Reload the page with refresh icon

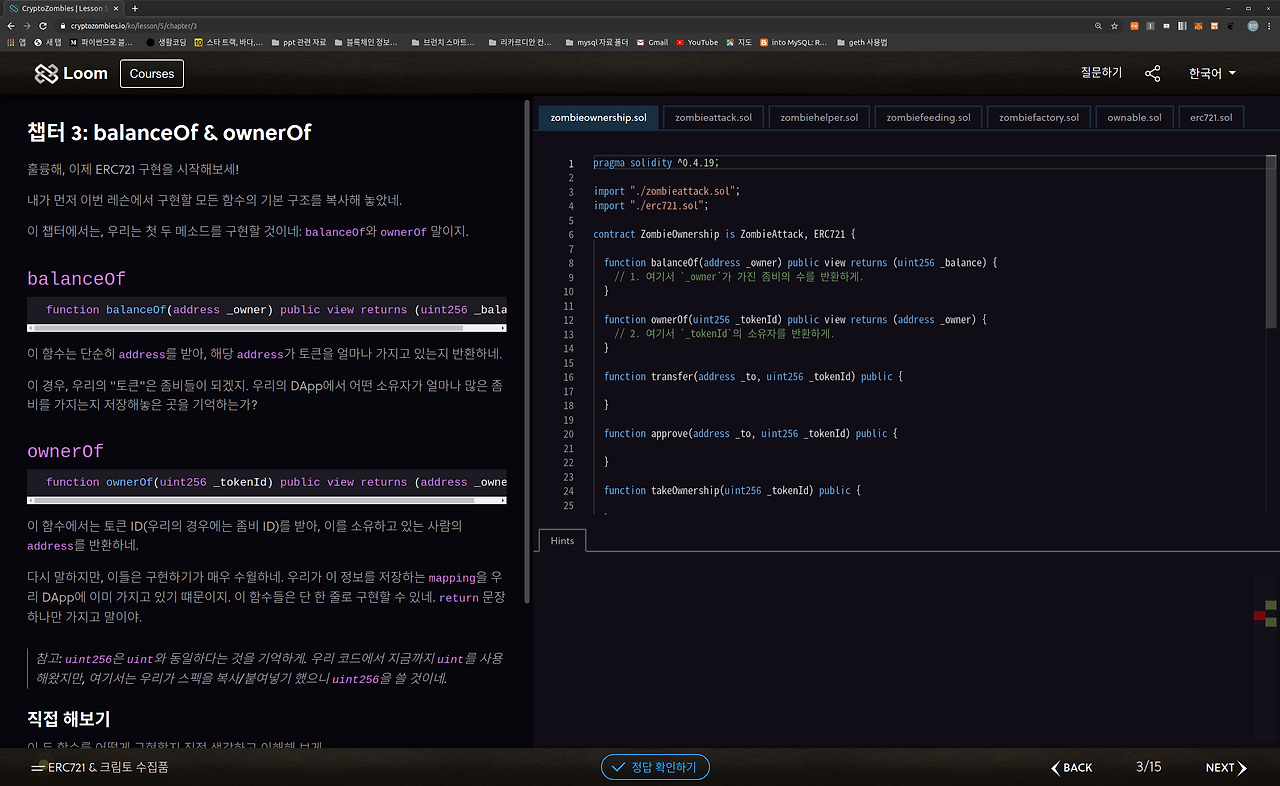[44, 25]
